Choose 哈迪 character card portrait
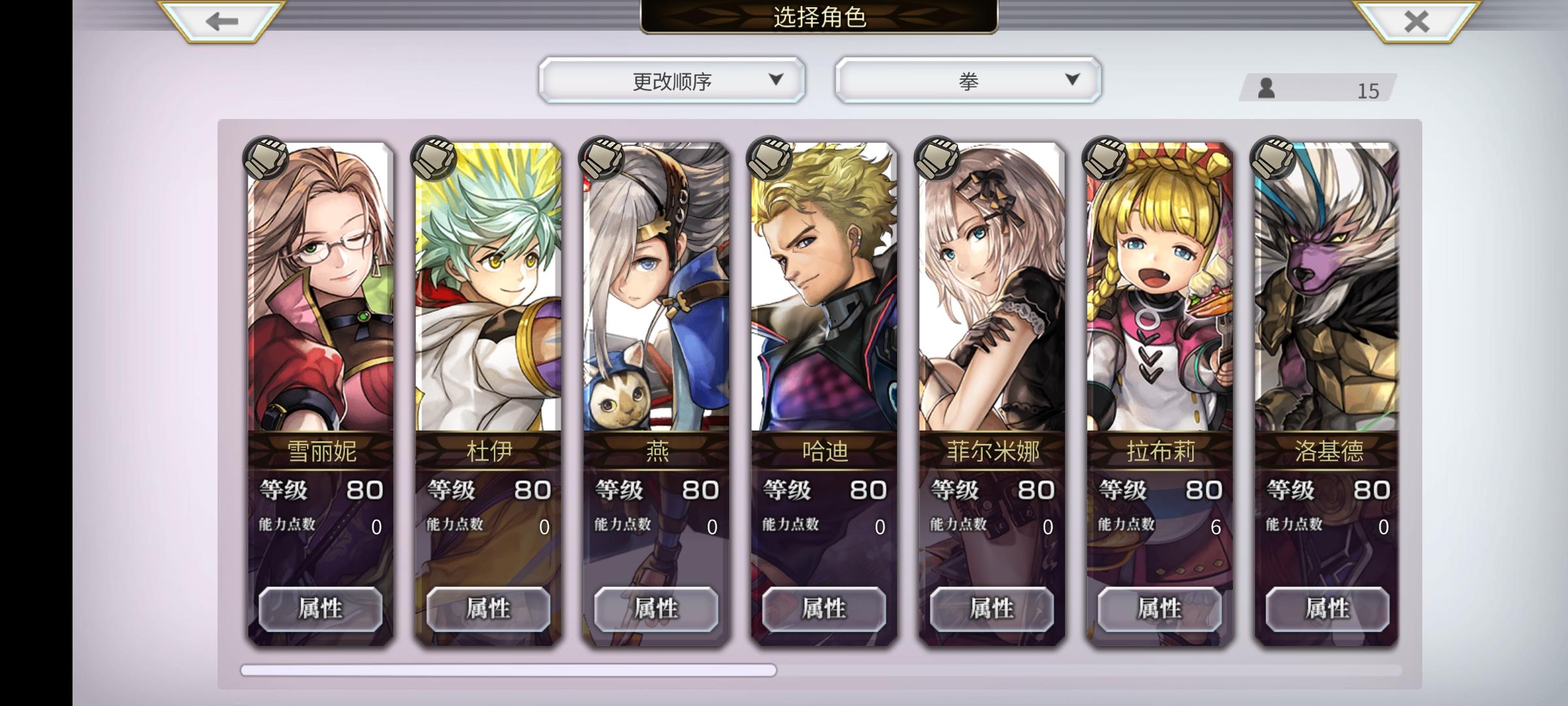The width and height of the screenshot is (1568, 706). coord(824,288)
